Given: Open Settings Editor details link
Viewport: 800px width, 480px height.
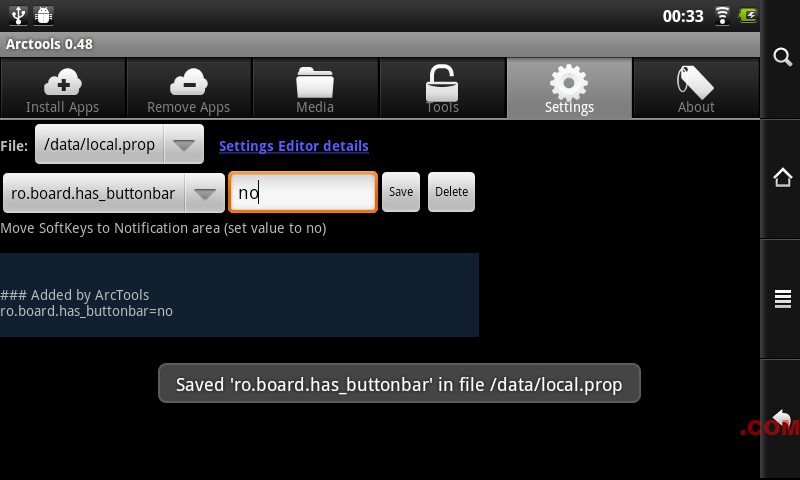Looking at the screenshot, I should [x=293, y=146].
